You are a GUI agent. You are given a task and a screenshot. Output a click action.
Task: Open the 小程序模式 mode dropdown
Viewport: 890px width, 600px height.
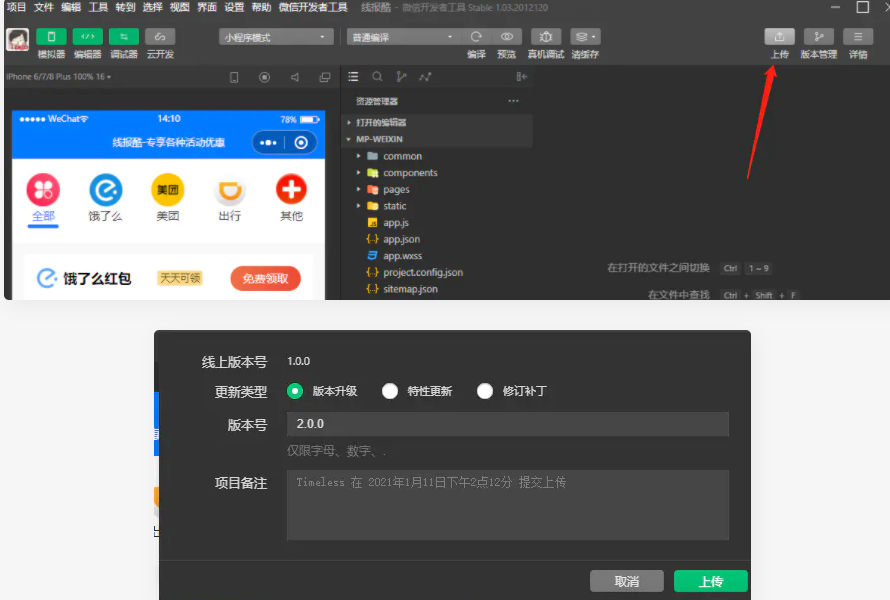tap(275, 37)
